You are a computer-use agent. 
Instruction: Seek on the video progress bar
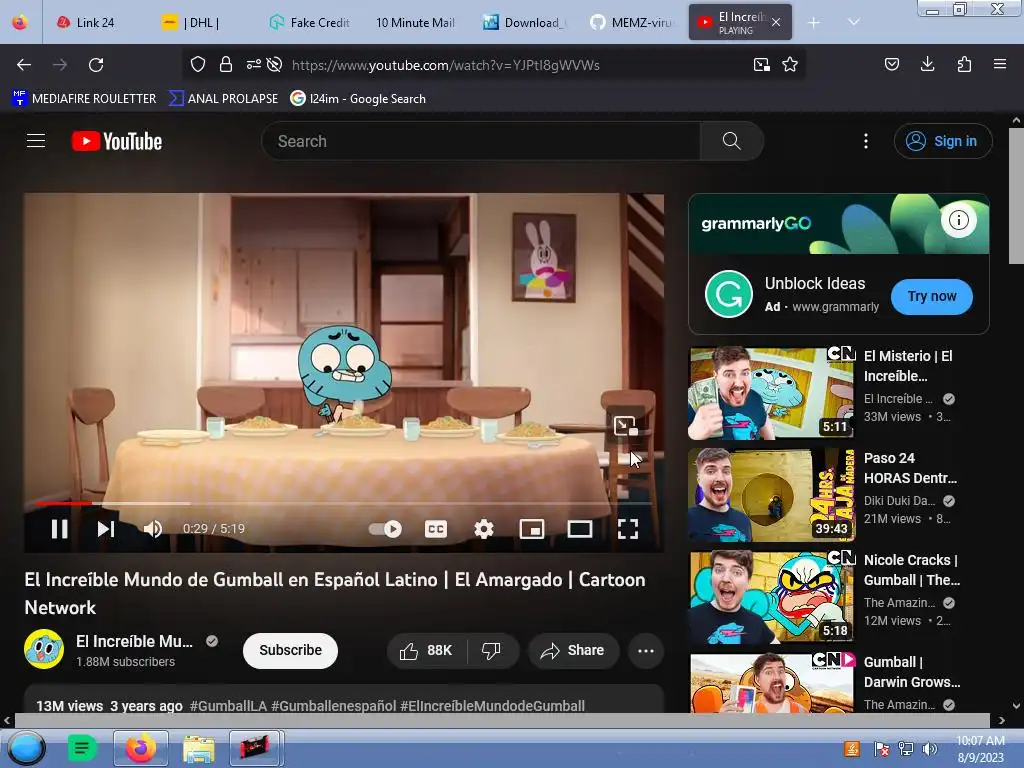click(344, 504)
